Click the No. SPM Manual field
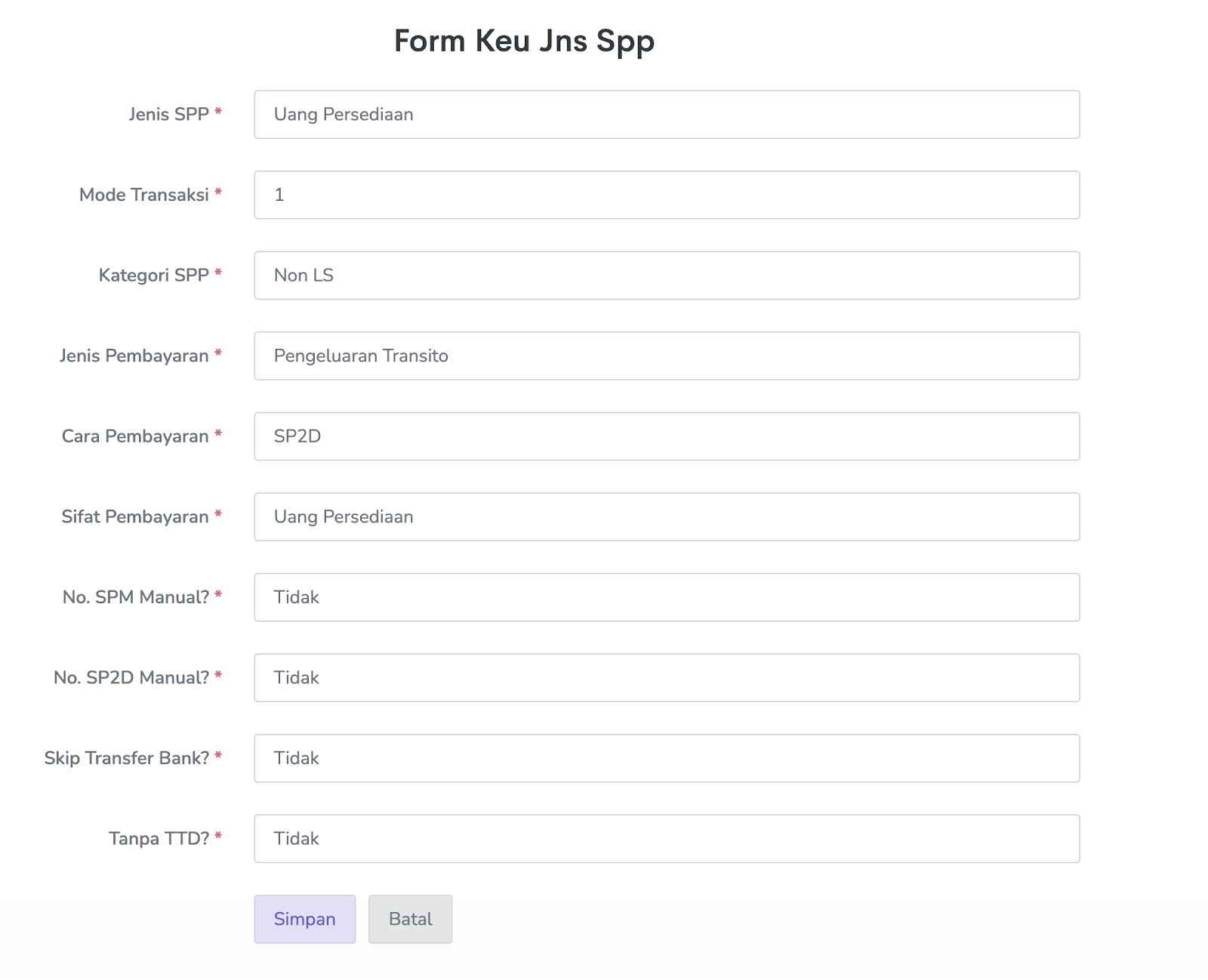Viewport: 1208px width, 980px height. [x=666, y=597]
